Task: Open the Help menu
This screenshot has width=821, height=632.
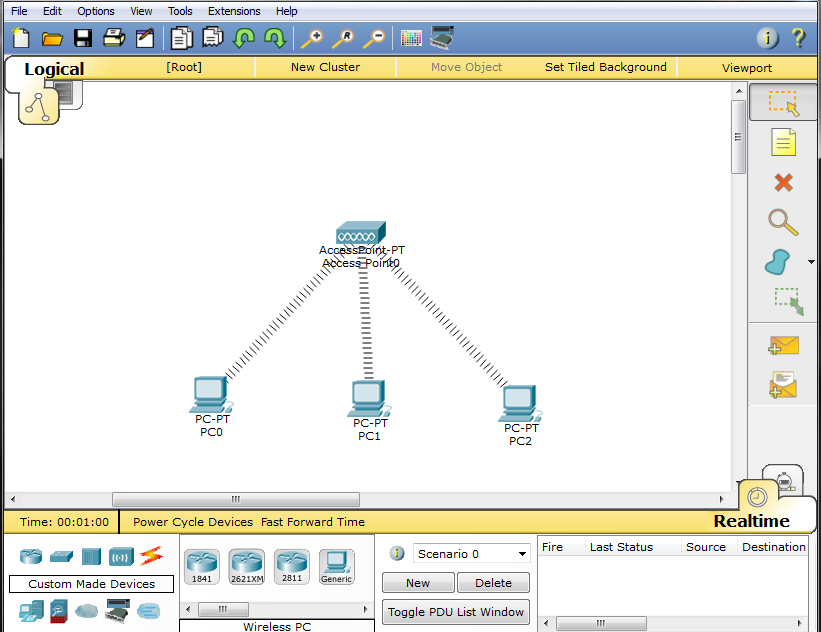Action: click(286, 11)
